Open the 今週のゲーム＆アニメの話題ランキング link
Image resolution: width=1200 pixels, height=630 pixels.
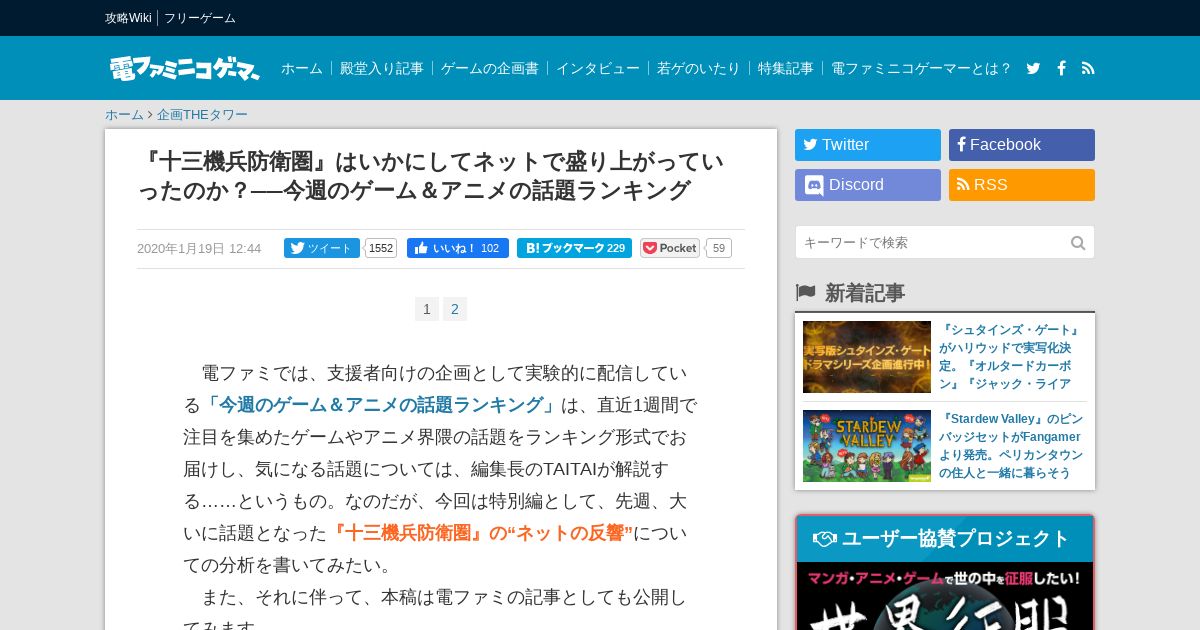pos(381,405)
